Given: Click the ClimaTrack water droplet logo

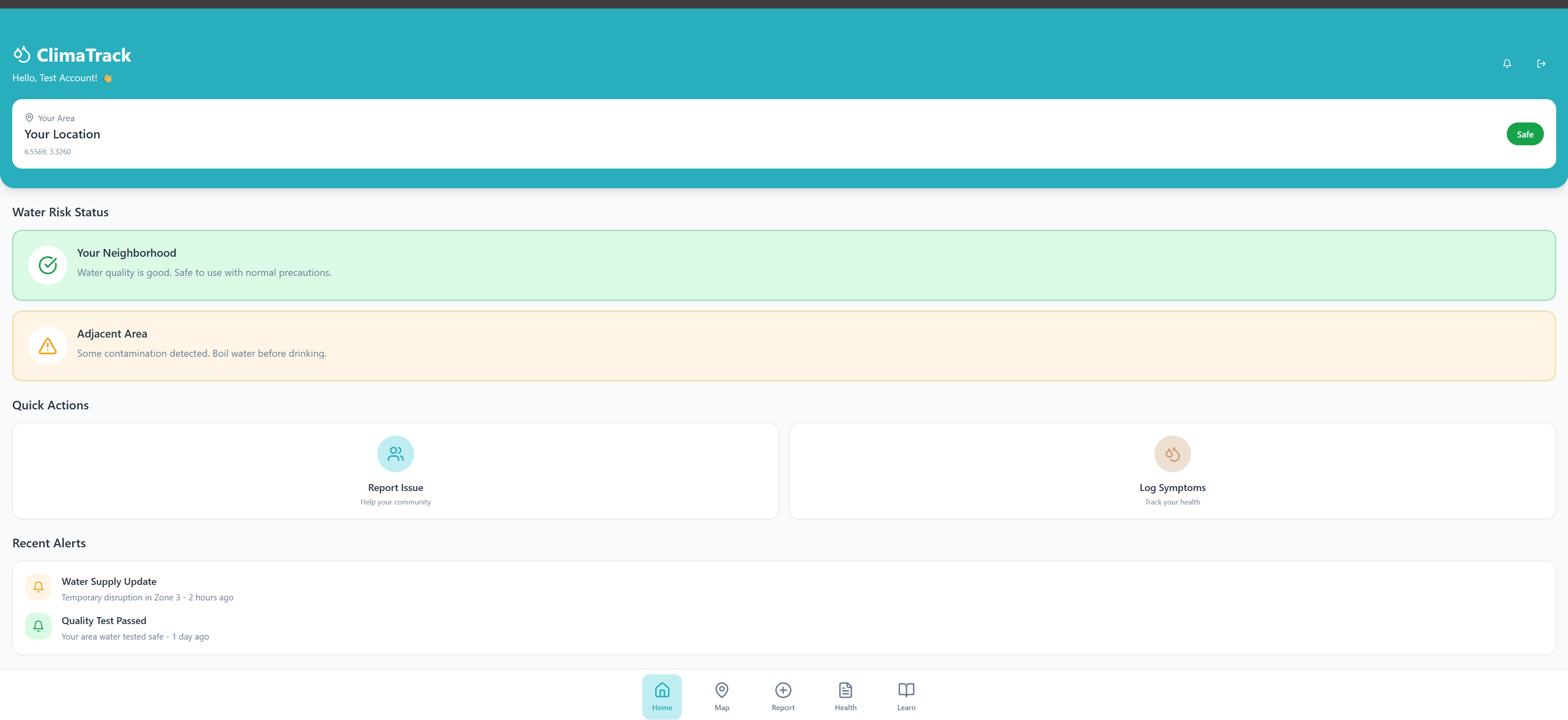Looking at the screenshot, I should (x=22, y=55).
